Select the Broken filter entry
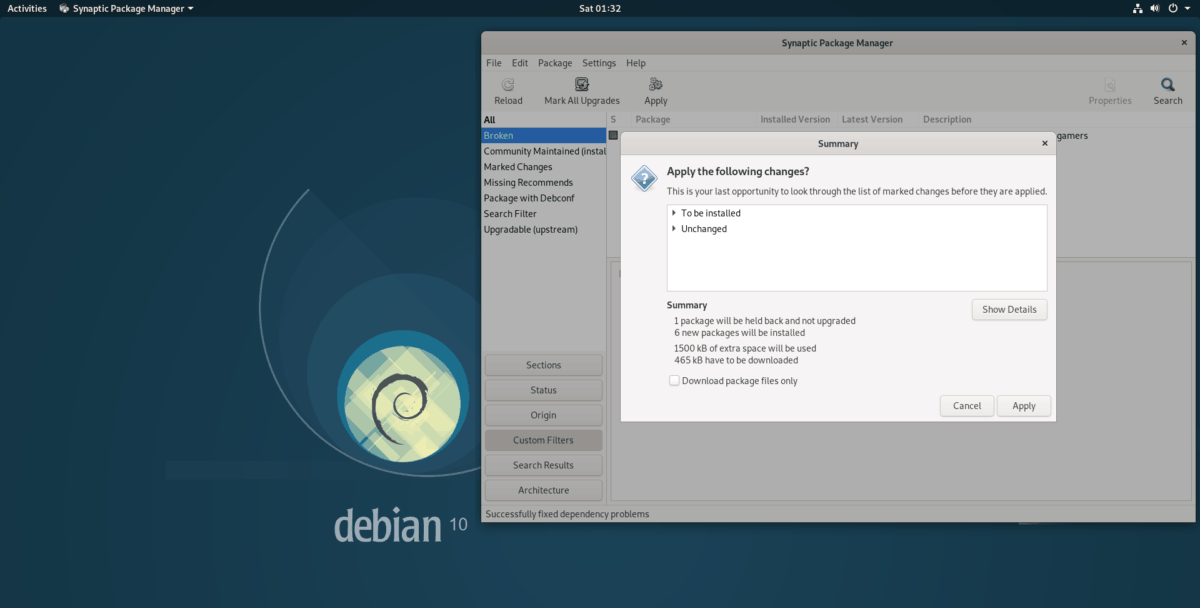The width and height of the screenshot is (1200, 608). [544, 135]
